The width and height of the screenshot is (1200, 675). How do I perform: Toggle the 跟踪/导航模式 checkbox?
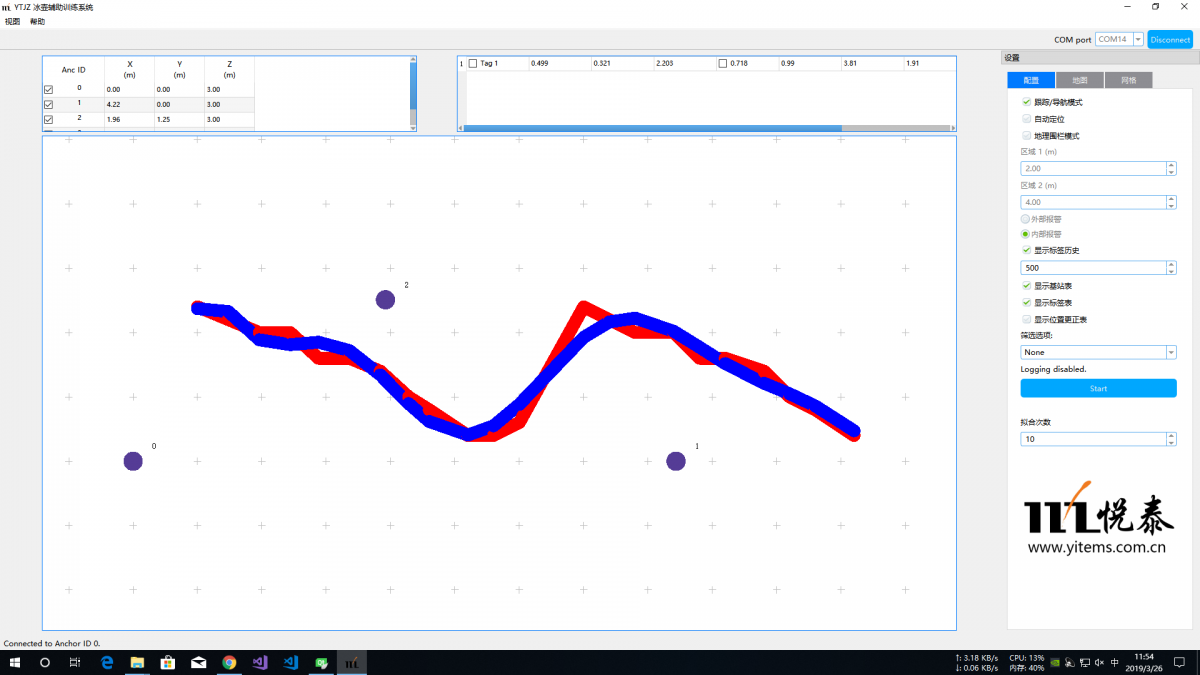(1026, 102)
